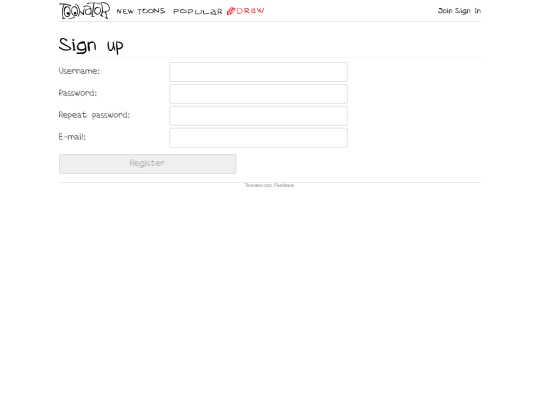
Task: Click the Repeat password: label
Action: 94,115
